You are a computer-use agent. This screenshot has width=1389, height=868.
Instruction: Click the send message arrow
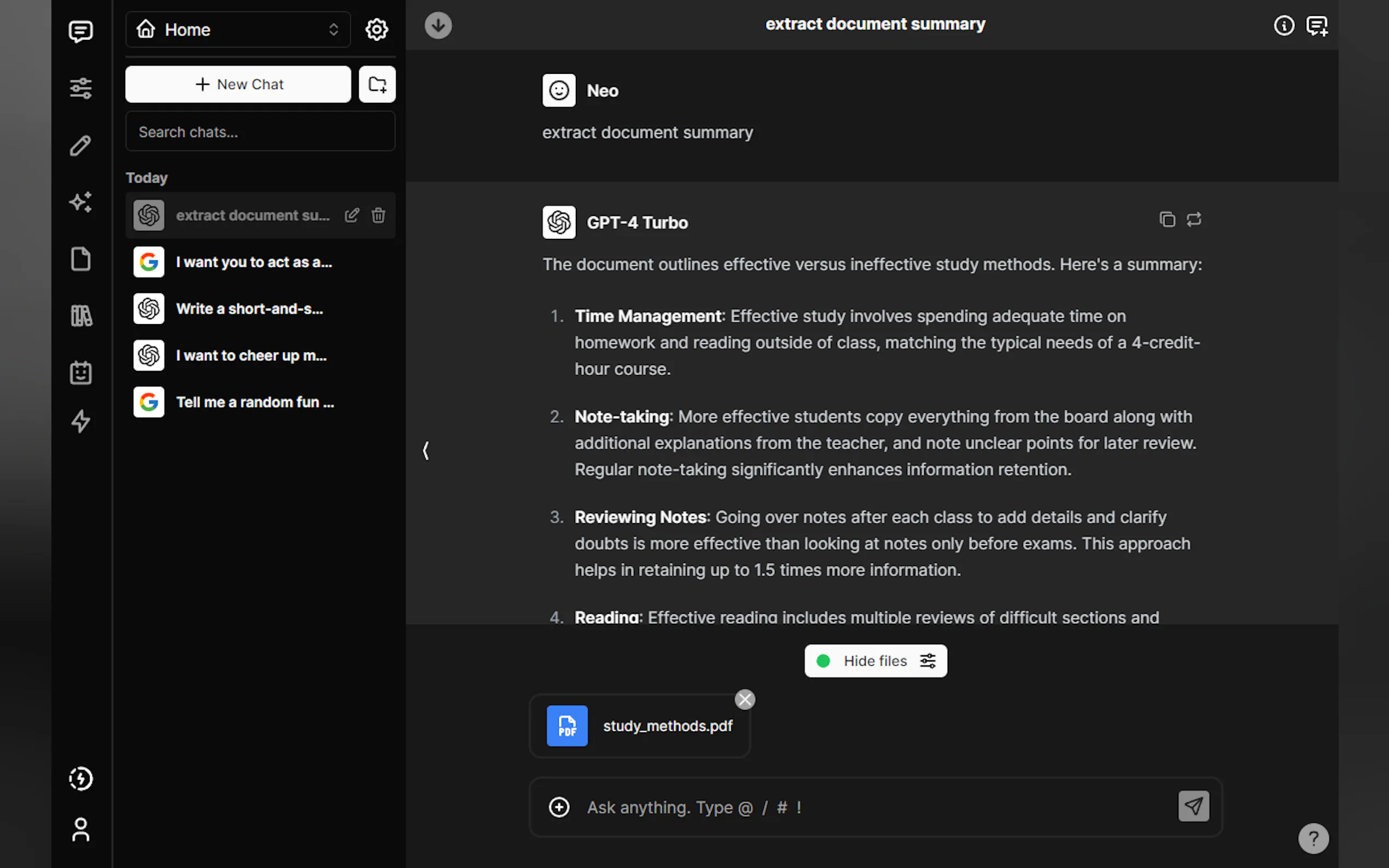click(x=1193, y=806)
